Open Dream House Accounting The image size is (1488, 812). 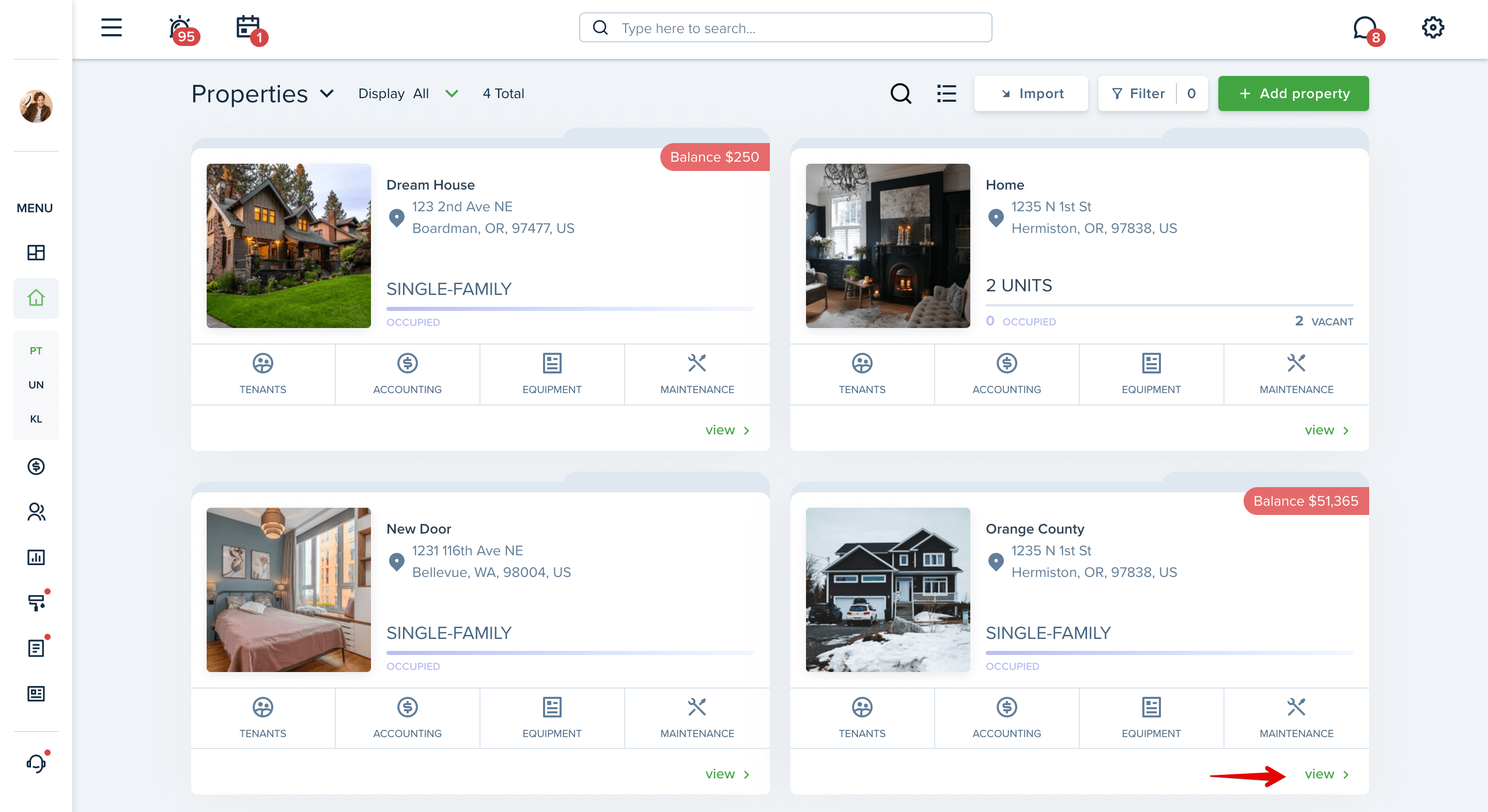pos(407,374)
